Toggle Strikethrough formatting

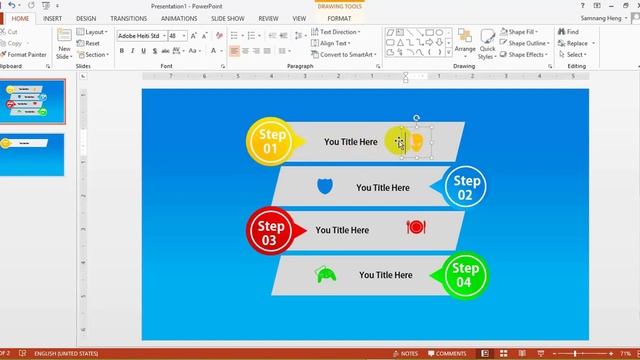coord(165,51)
